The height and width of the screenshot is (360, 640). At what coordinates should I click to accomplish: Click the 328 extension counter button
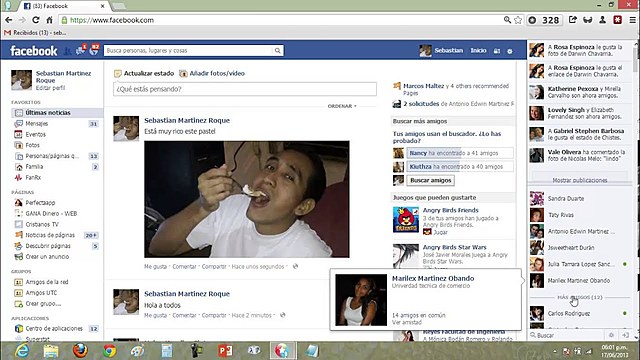[545, 20]
